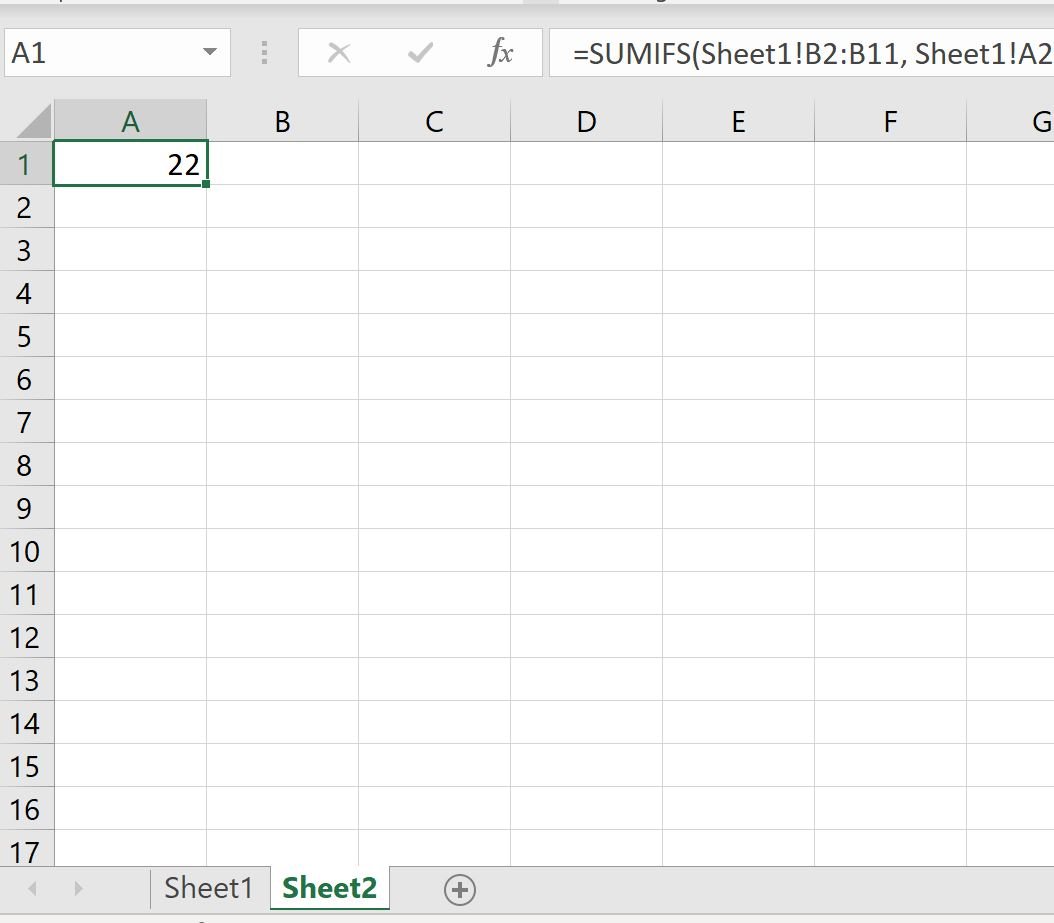Select cell B2
Screen dimensions: 1054x923
click(282, 206)
